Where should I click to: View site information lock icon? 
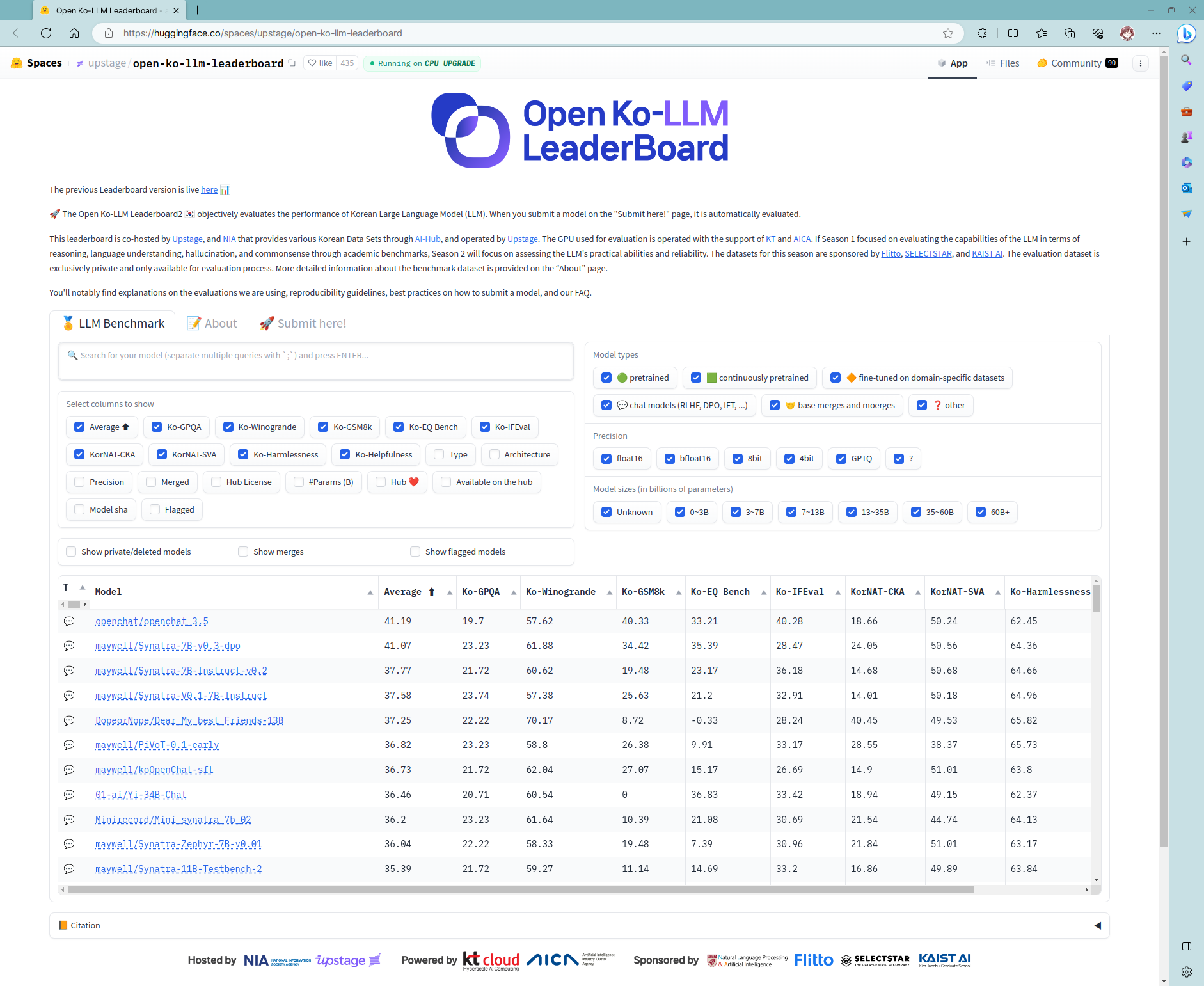109,33
